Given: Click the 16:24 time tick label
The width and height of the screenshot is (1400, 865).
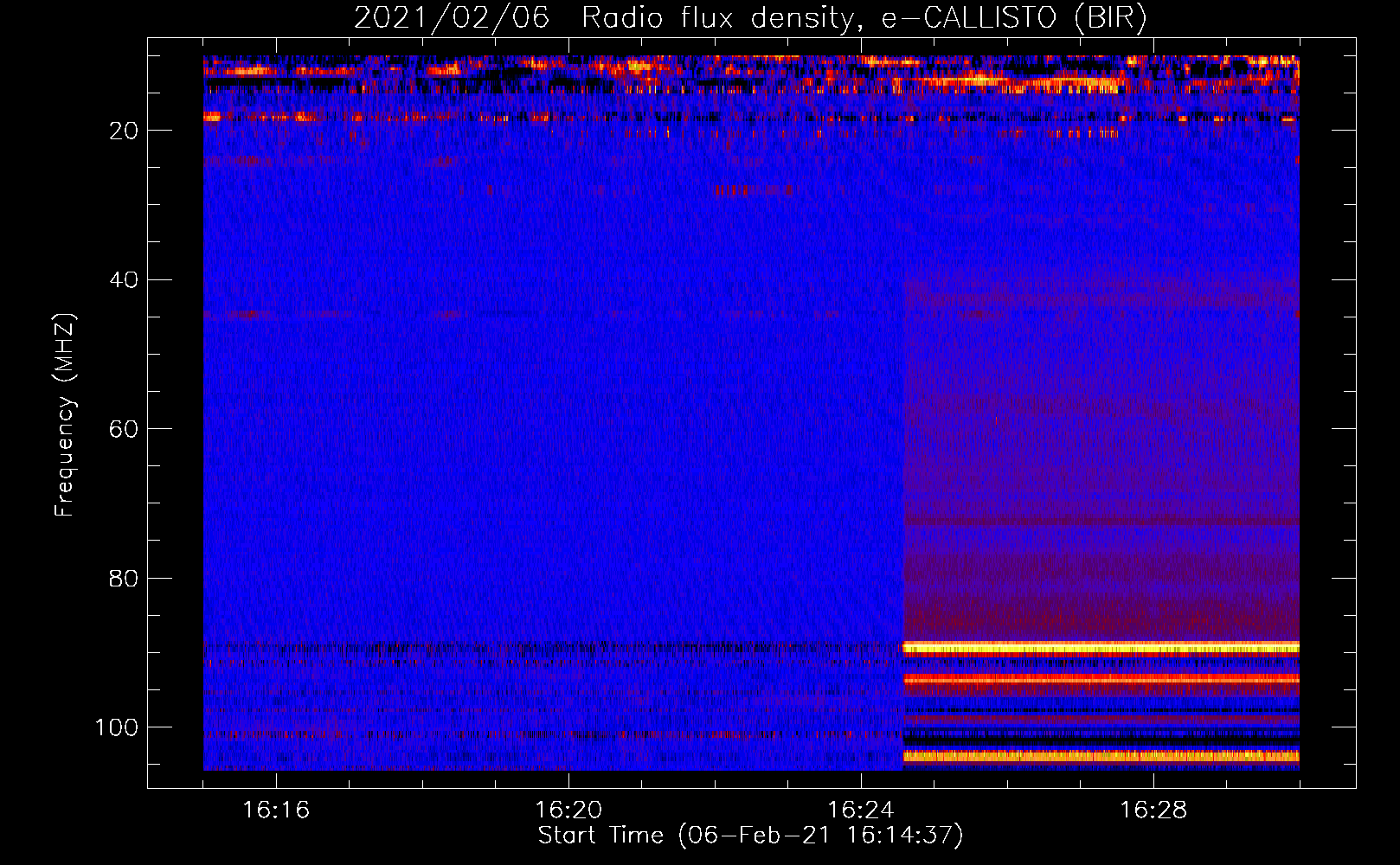Looking at the screenshot, I should tap(861, 811).
